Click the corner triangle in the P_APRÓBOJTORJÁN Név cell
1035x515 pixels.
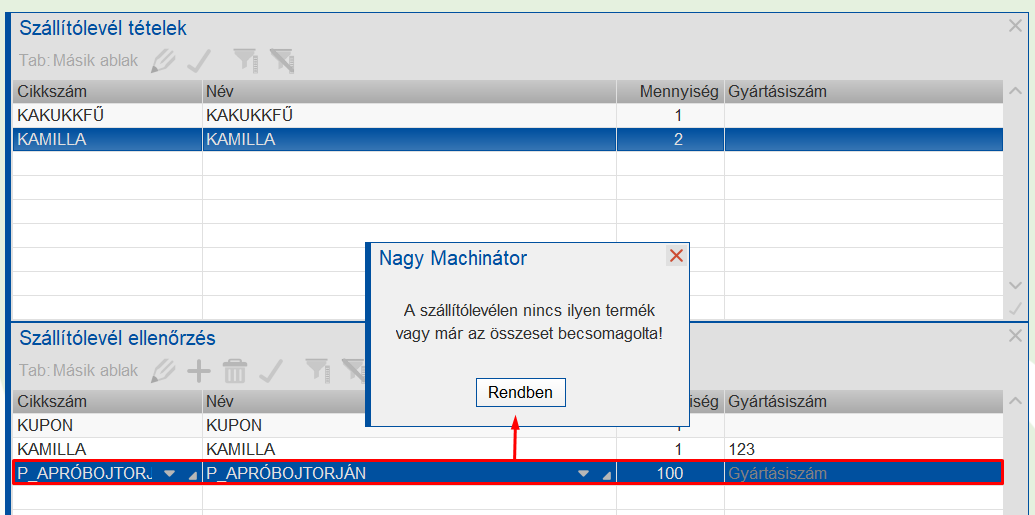click(606, 475)
